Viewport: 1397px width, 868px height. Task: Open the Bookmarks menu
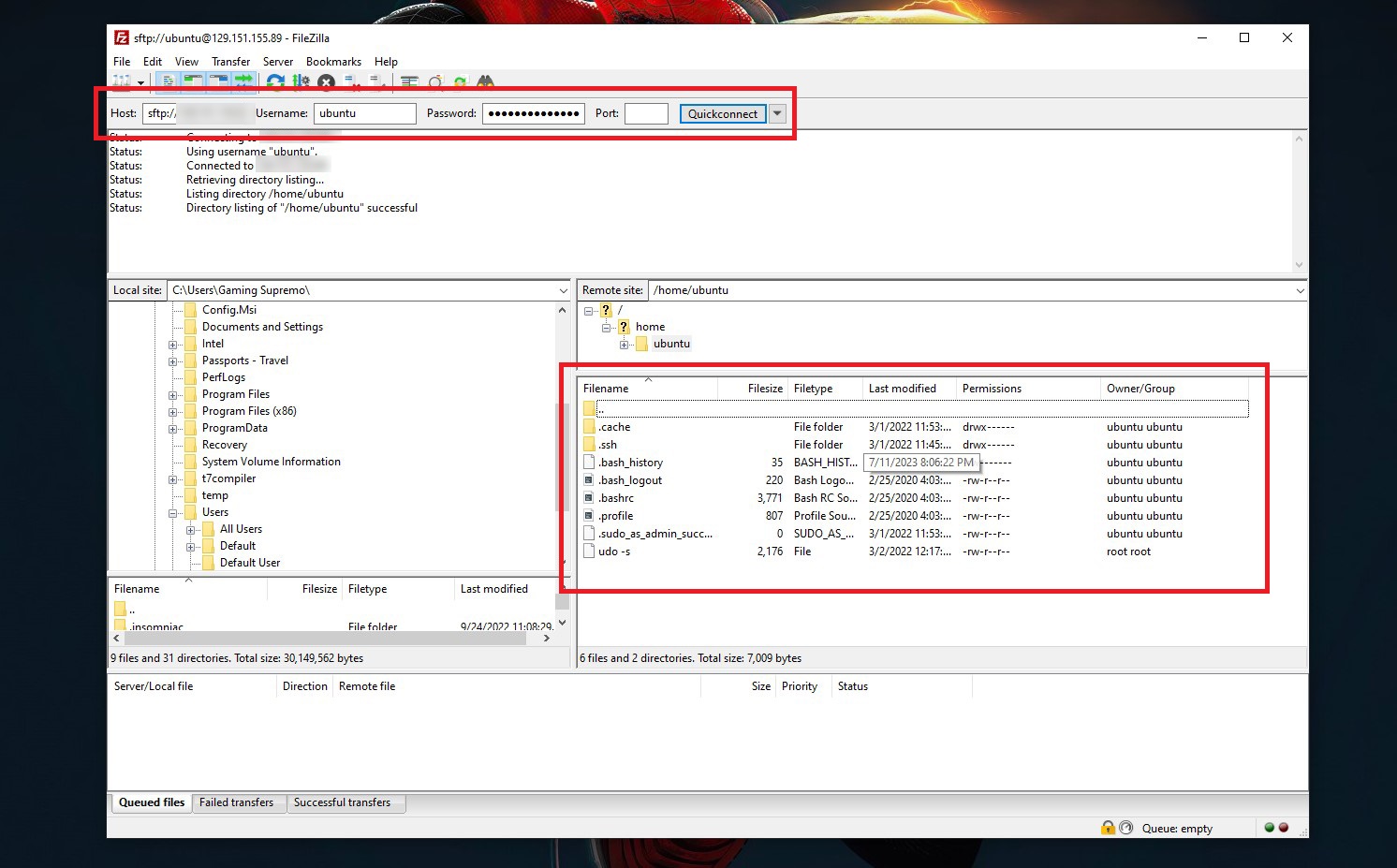coord(333,61)
